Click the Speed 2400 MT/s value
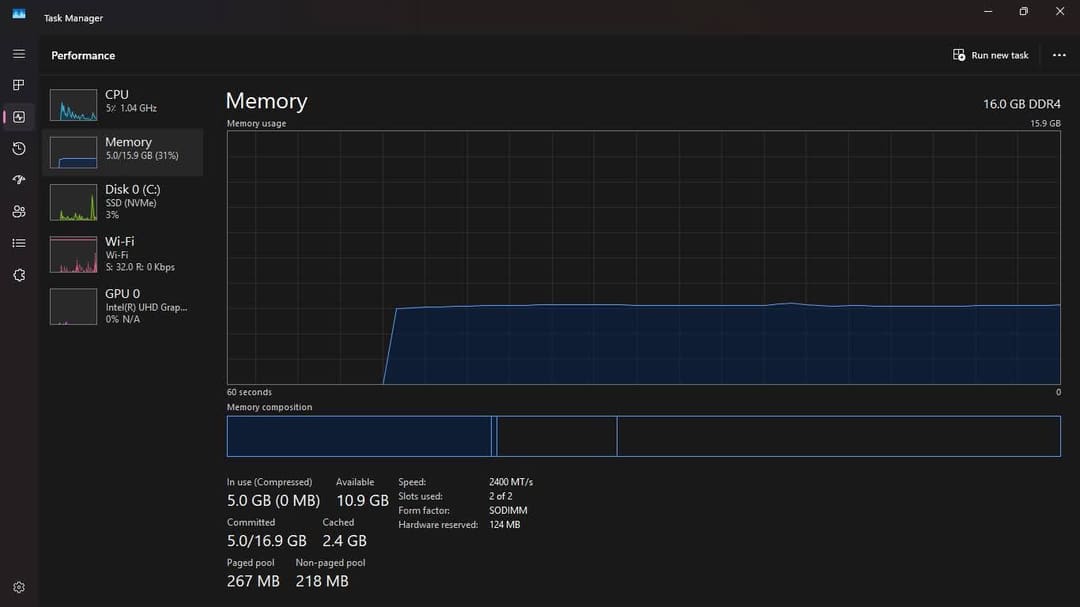Screen dimensions: 1080x607 [x=511, y=482]
